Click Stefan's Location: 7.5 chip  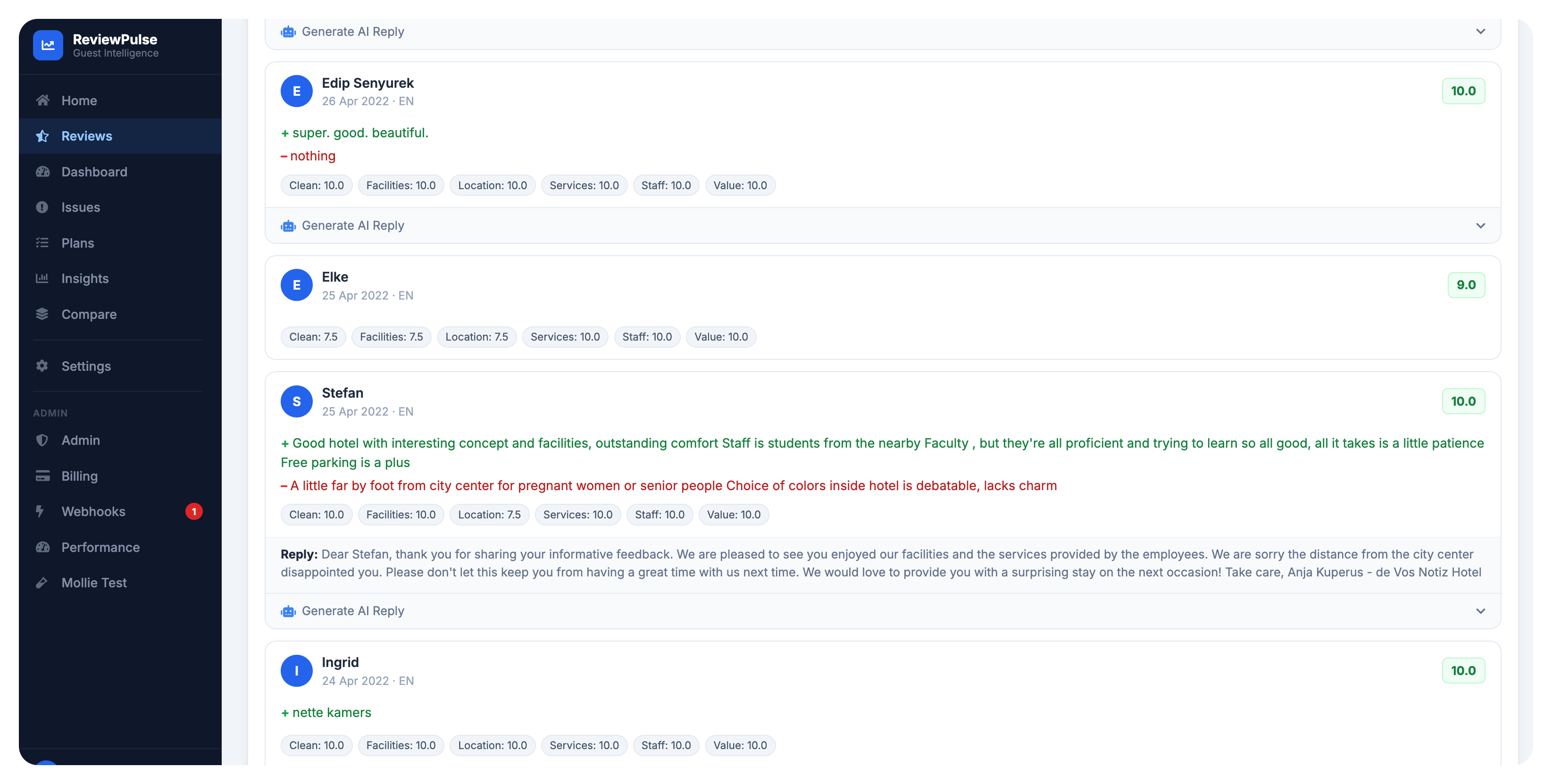point(489,515)
